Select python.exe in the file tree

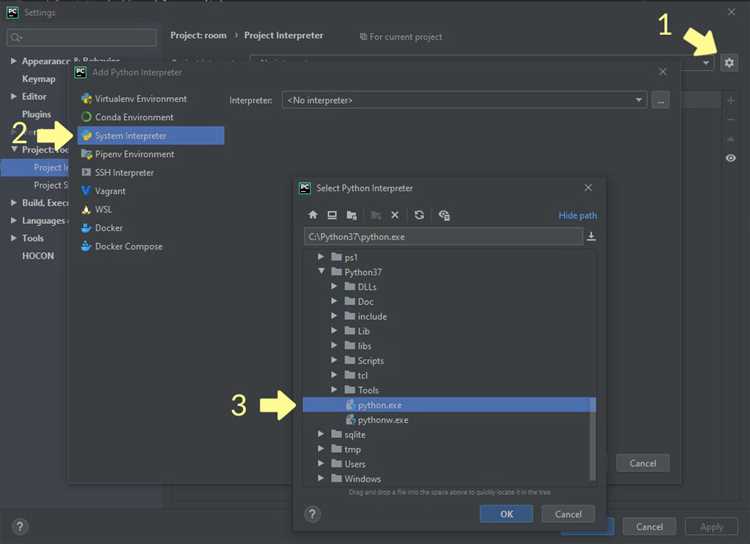(x=449, y=405)
